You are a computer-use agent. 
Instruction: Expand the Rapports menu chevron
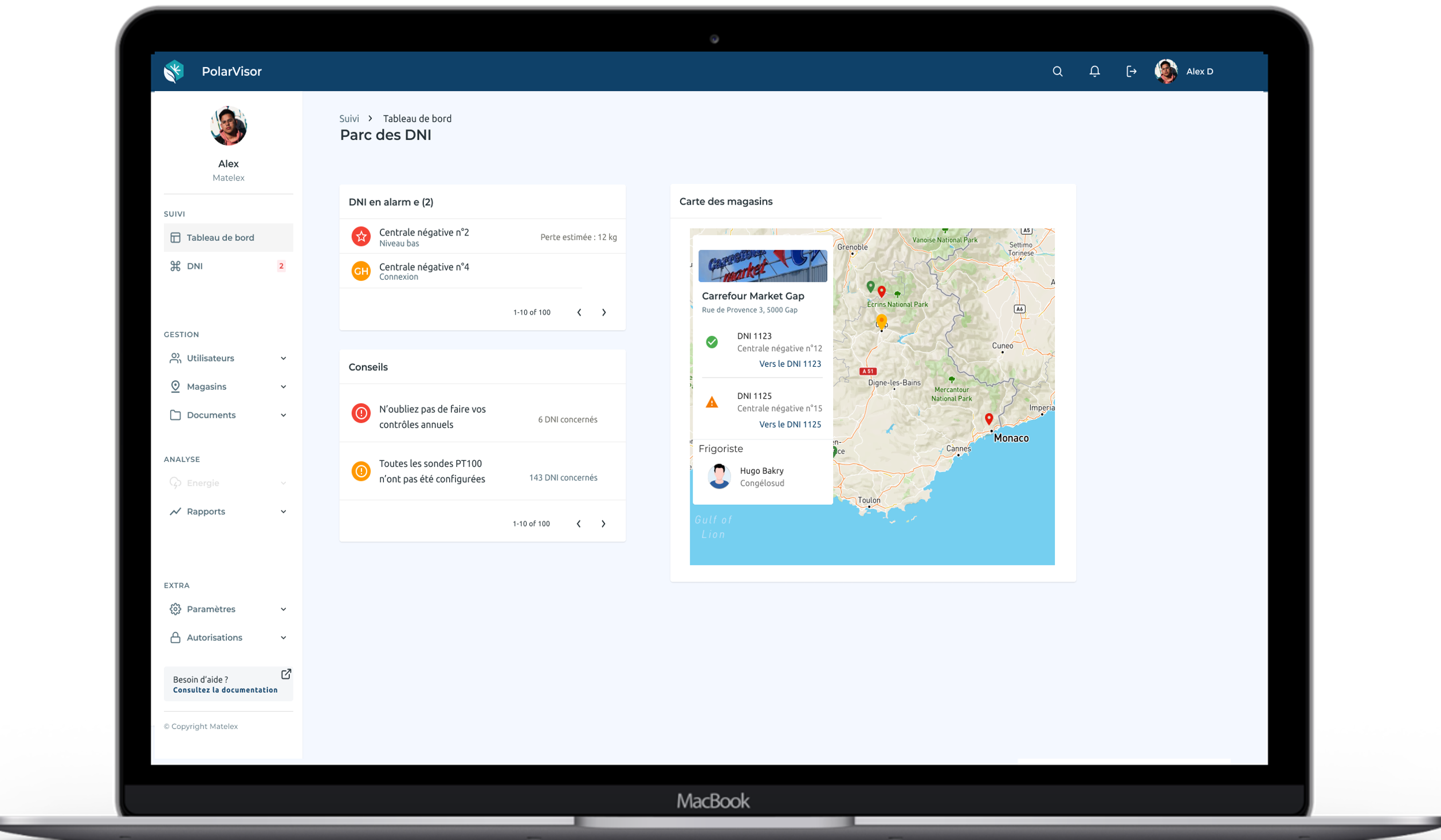tap(284, 512)
